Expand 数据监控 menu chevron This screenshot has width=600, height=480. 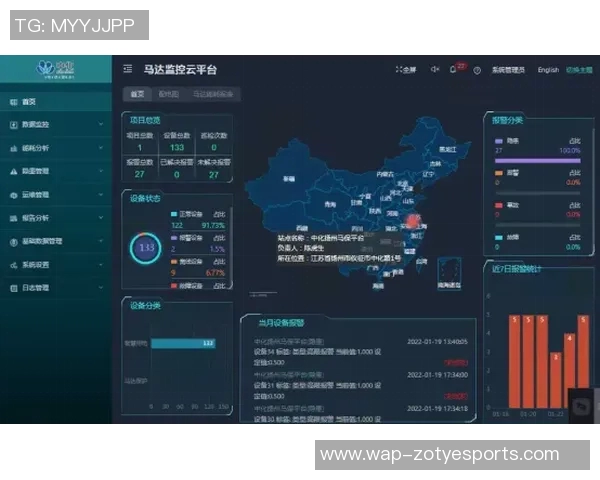coord(101,124)
